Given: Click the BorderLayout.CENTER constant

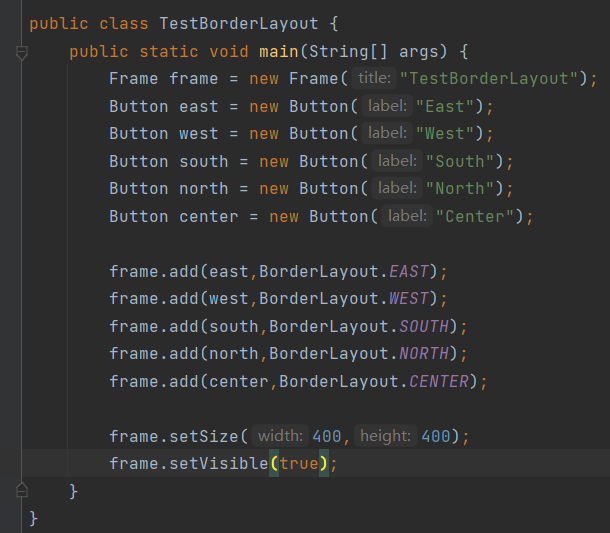Looking at the screenshot, I should pyautogui.click(x=439, y=381).
